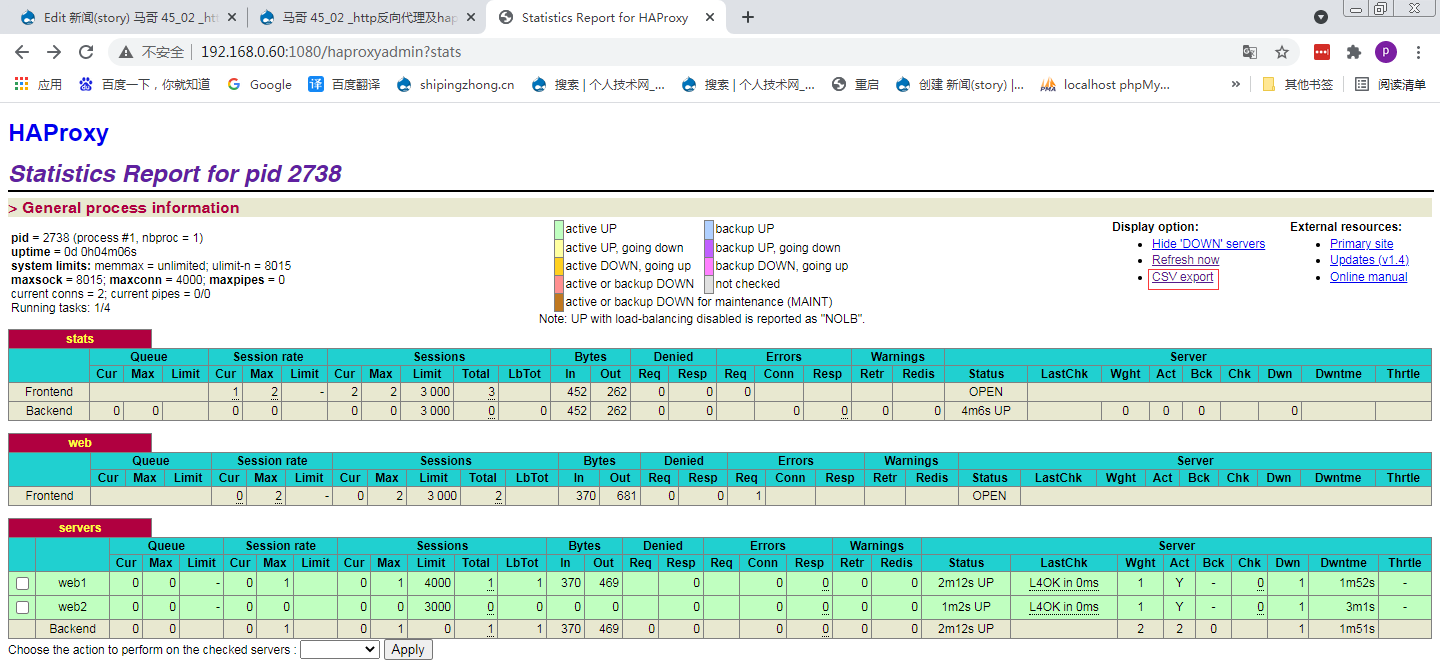Click the stats proxy section header
The width and height of the screenshot is (1440, 661).
coord(80,339)
